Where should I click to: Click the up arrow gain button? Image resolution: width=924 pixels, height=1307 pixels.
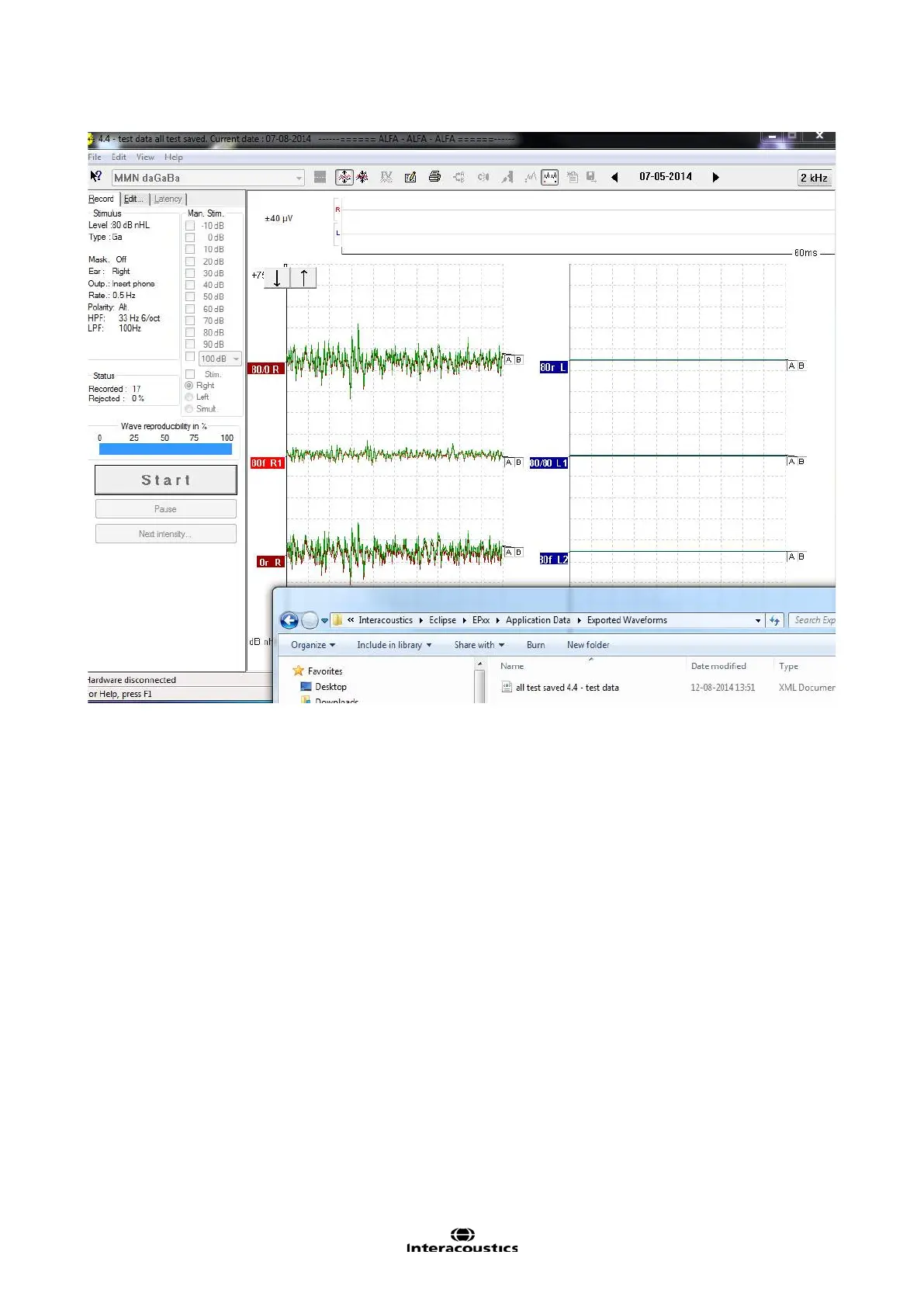[303, 277]
